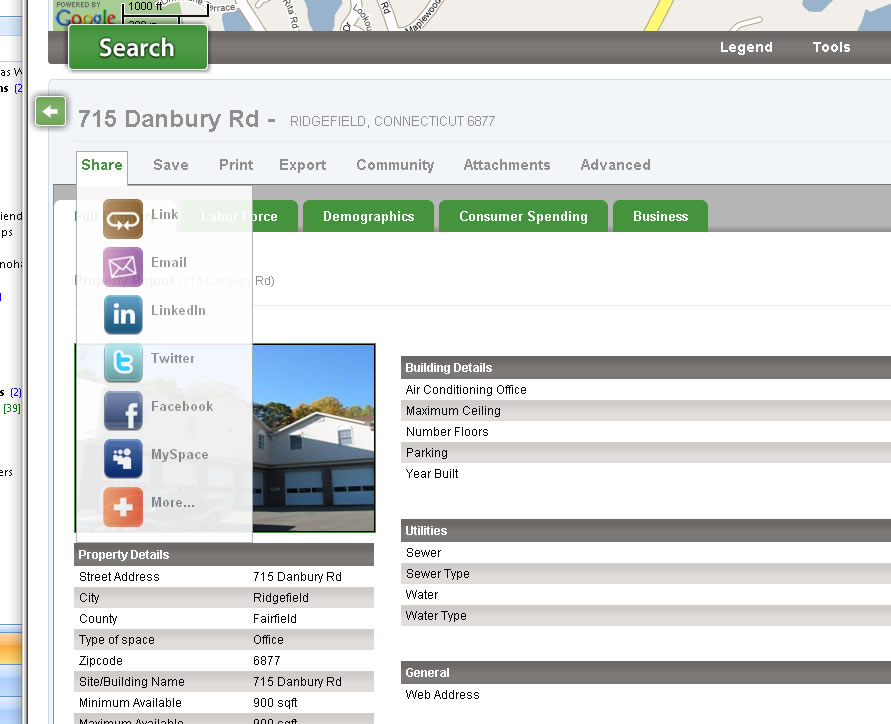Choose the Link share icon
Screen dimensions: 891x724
pyautogui.click(x=123, y=219)
